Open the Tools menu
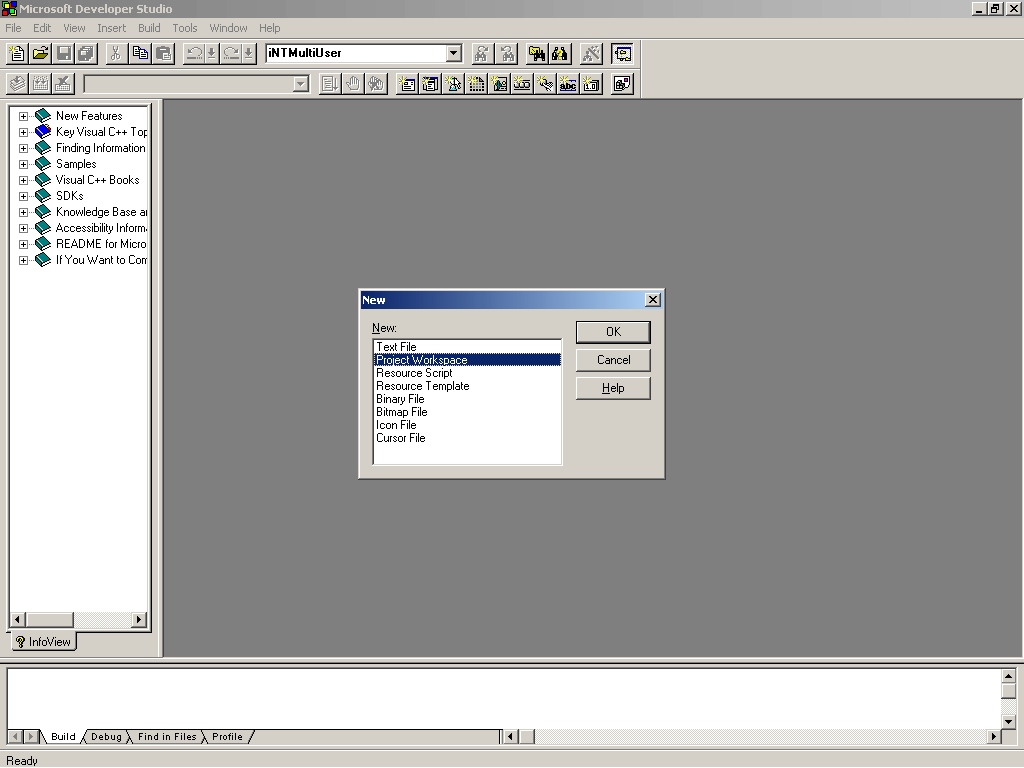Screen dimensions: 1024x768 185,28
